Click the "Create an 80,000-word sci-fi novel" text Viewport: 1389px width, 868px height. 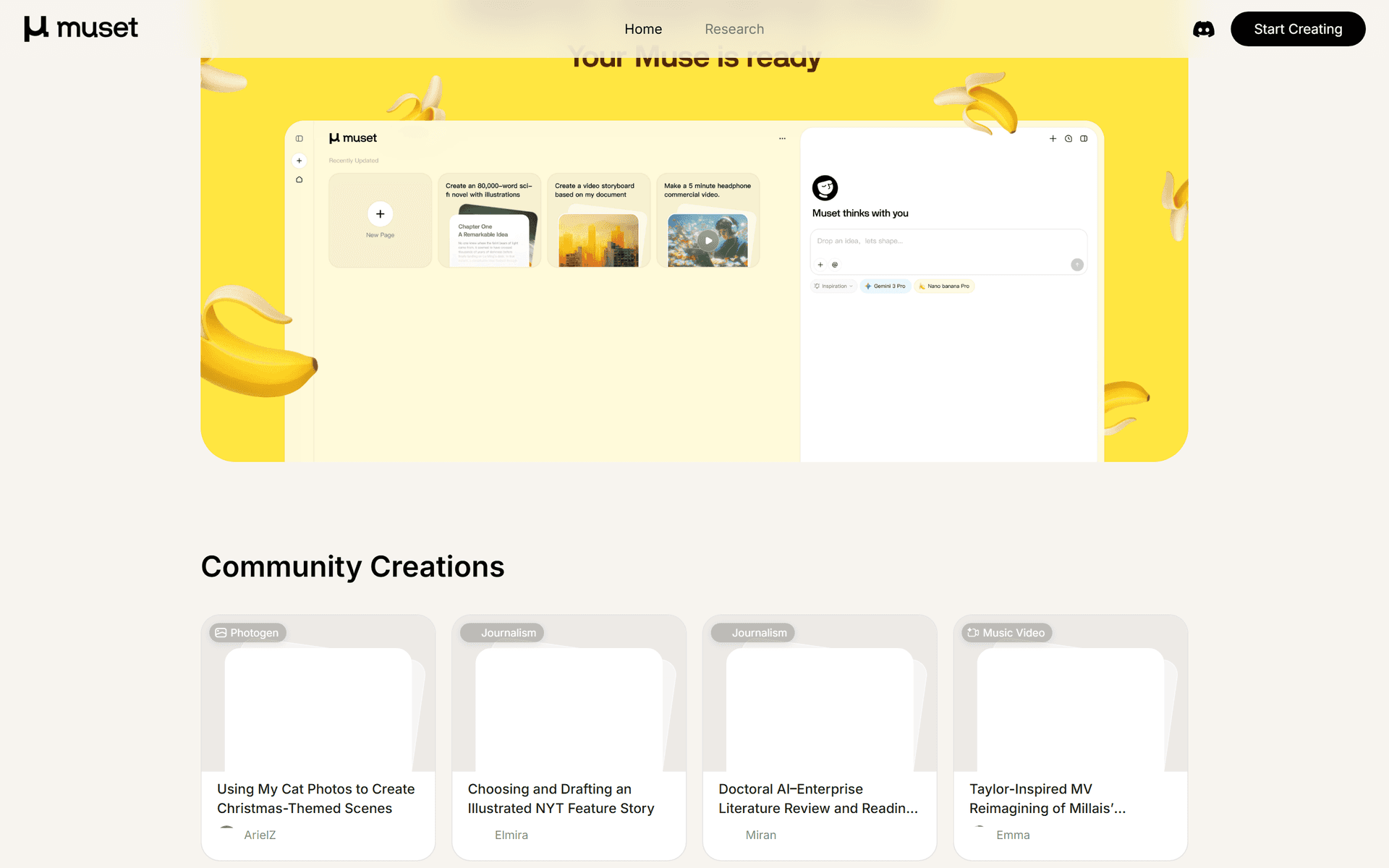coord(489,190)
